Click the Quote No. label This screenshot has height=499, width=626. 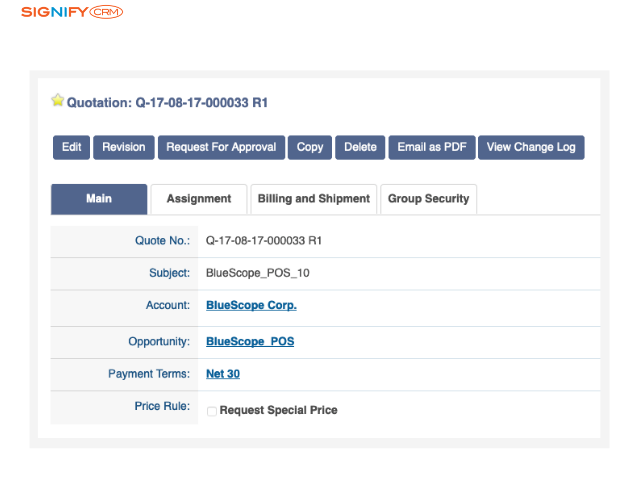162,241
